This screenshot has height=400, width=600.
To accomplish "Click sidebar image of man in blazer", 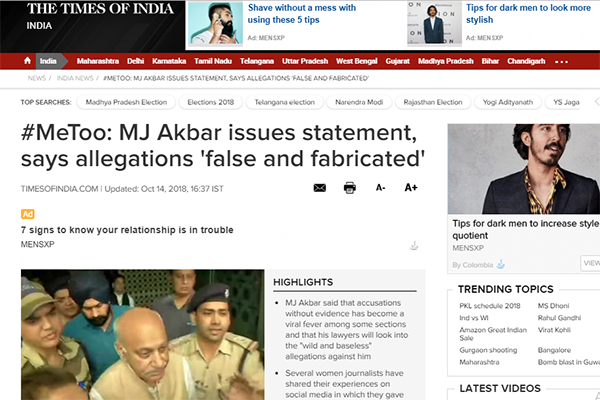I will 524,169.
